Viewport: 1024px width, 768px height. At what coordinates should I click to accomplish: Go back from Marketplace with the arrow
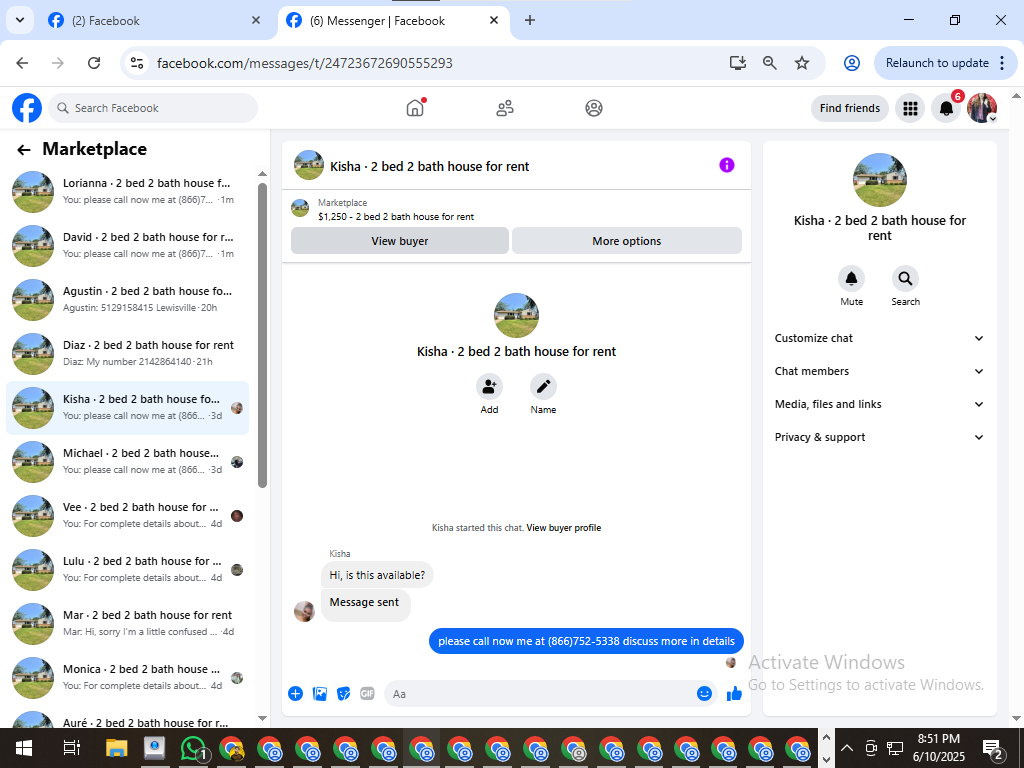(x=24, y=150)
